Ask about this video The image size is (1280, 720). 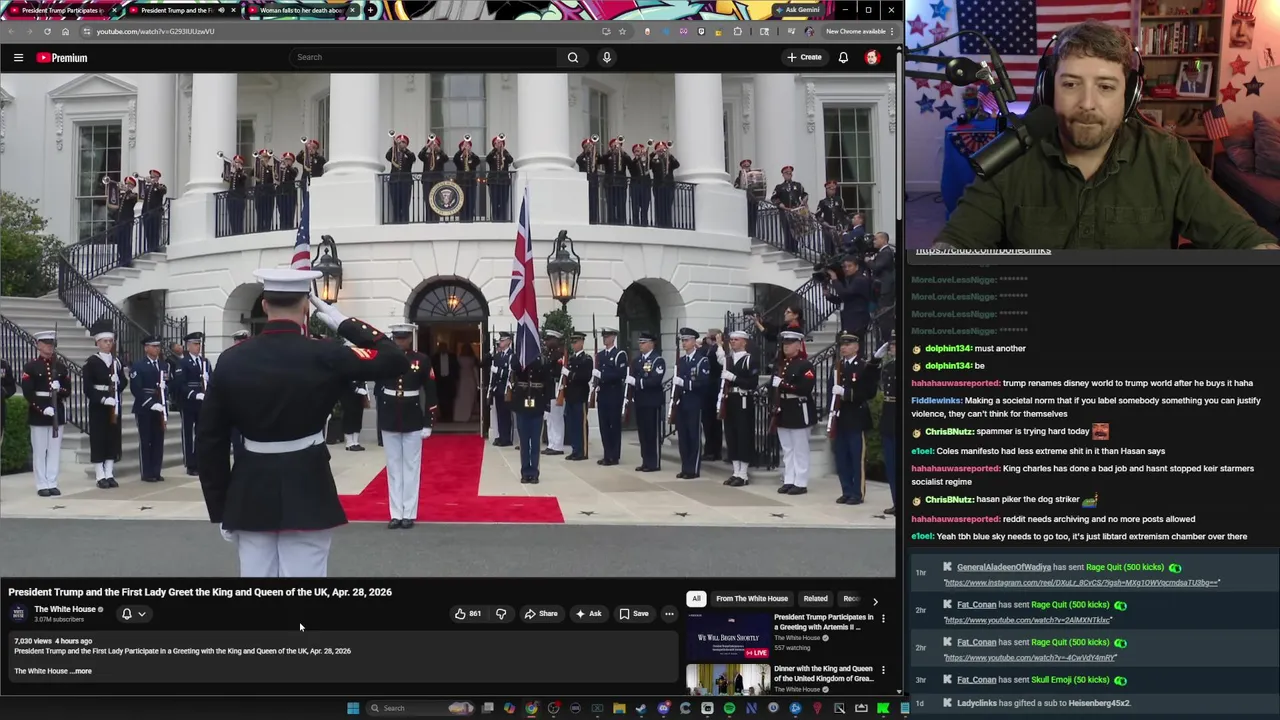pyautogui.click(x=588, y=614)
